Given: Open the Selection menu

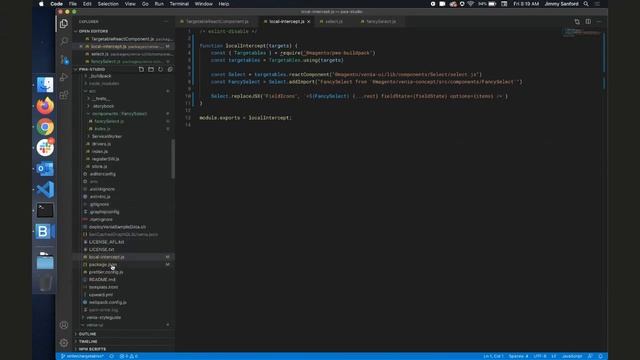Looking at the screenshot, I should [108, 4].
